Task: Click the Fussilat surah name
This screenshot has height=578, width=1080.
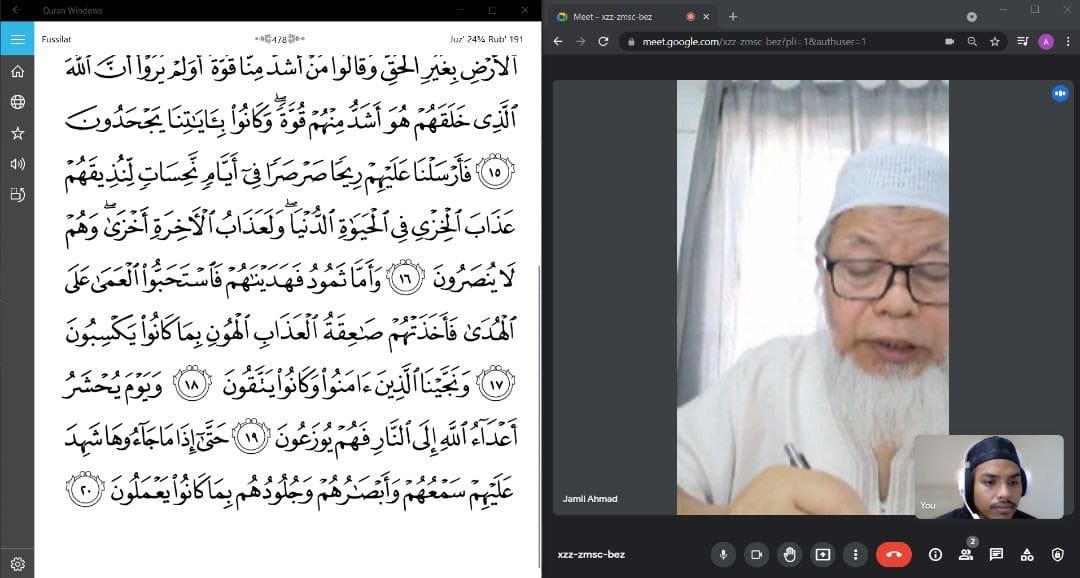Action: 56,39
